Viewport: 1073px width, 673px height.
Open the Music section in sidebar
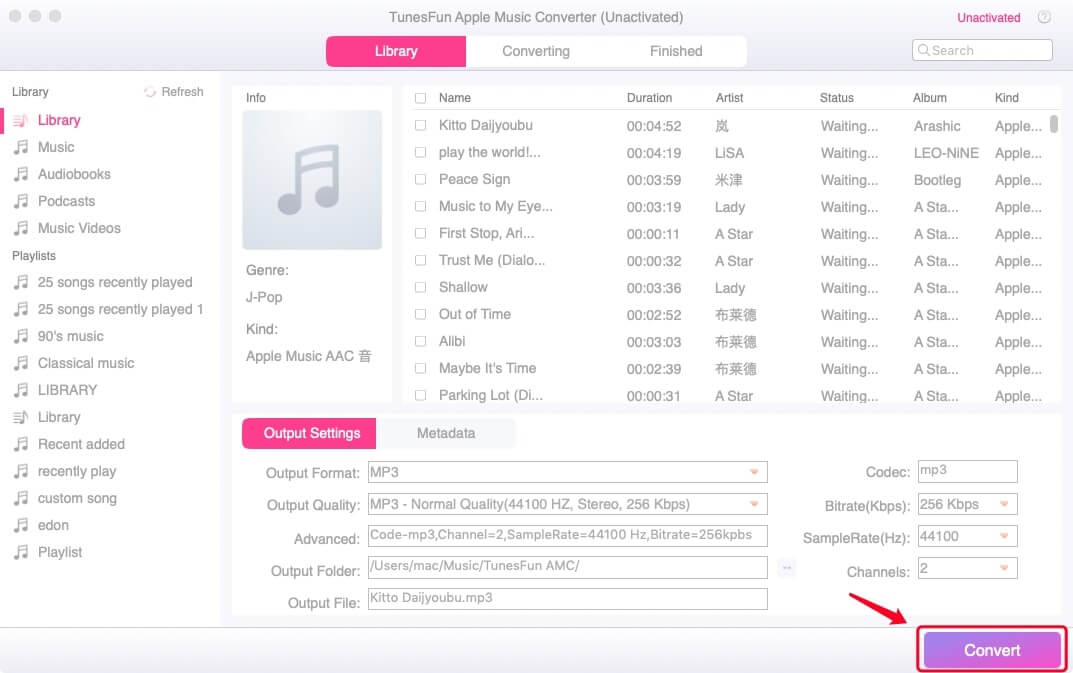click(57, 147)
